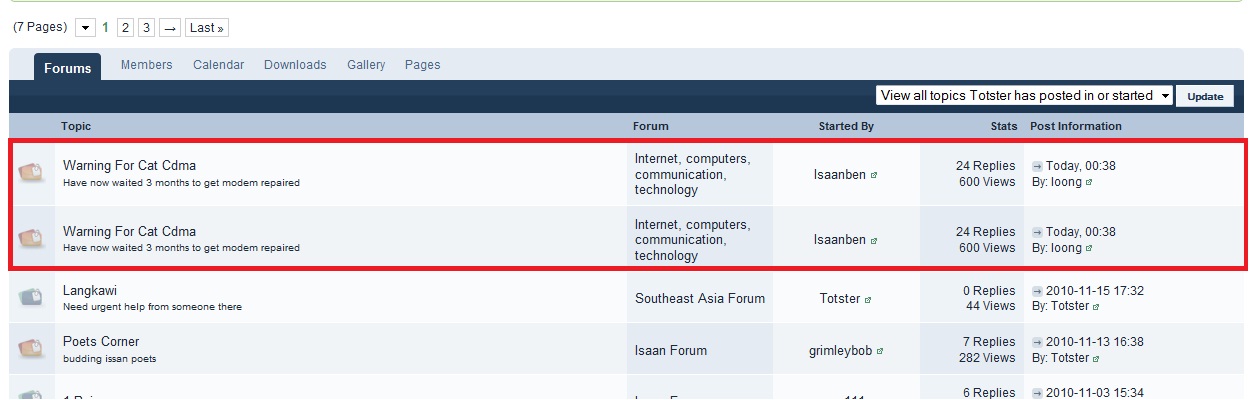Select the Gallery tab
Image resolution: width=1249 pixels, height=400 pixels.
pos(366,65)
